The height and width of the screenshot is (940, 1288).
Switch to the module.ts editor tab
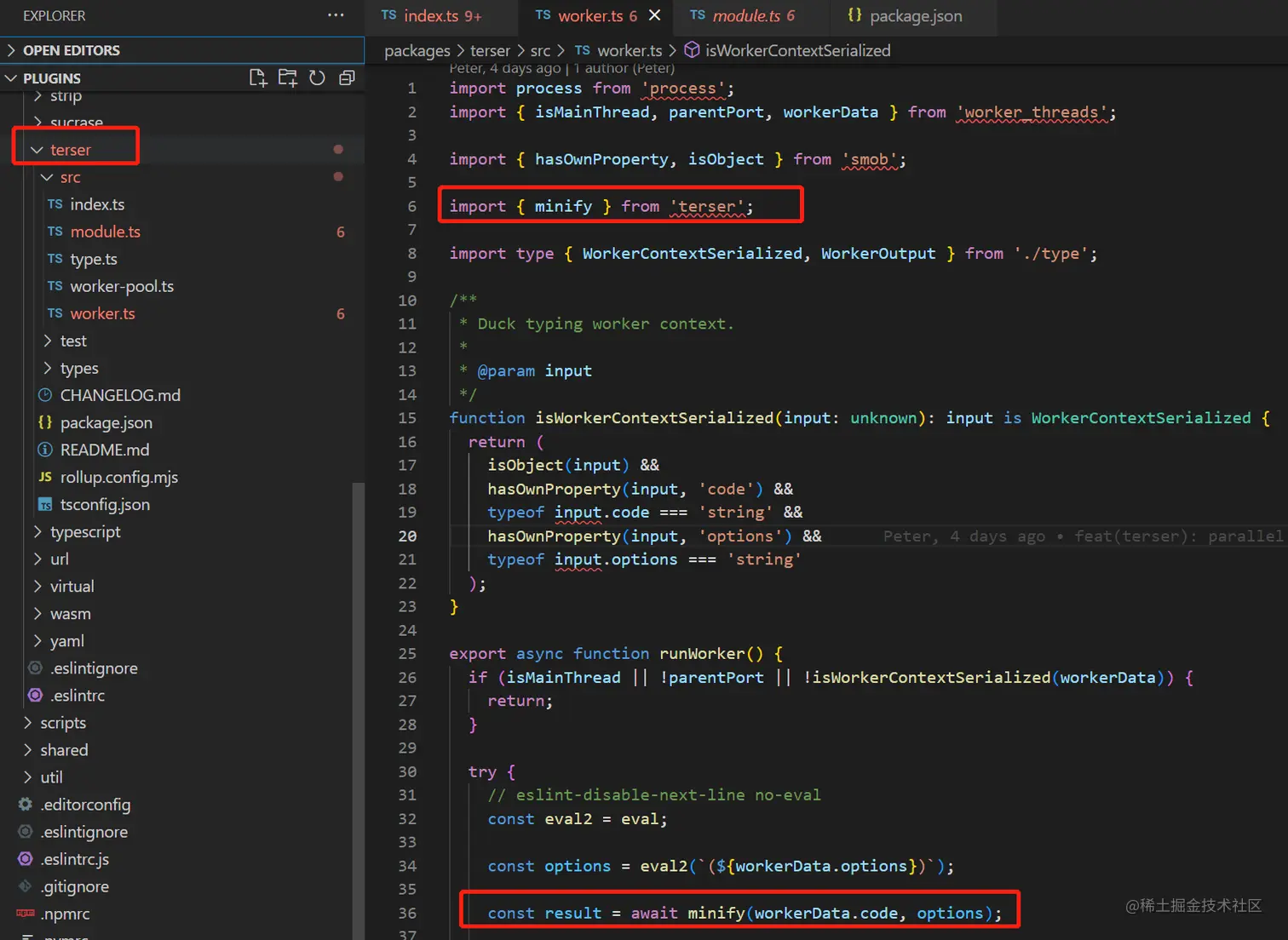click(x=753, y=16)
